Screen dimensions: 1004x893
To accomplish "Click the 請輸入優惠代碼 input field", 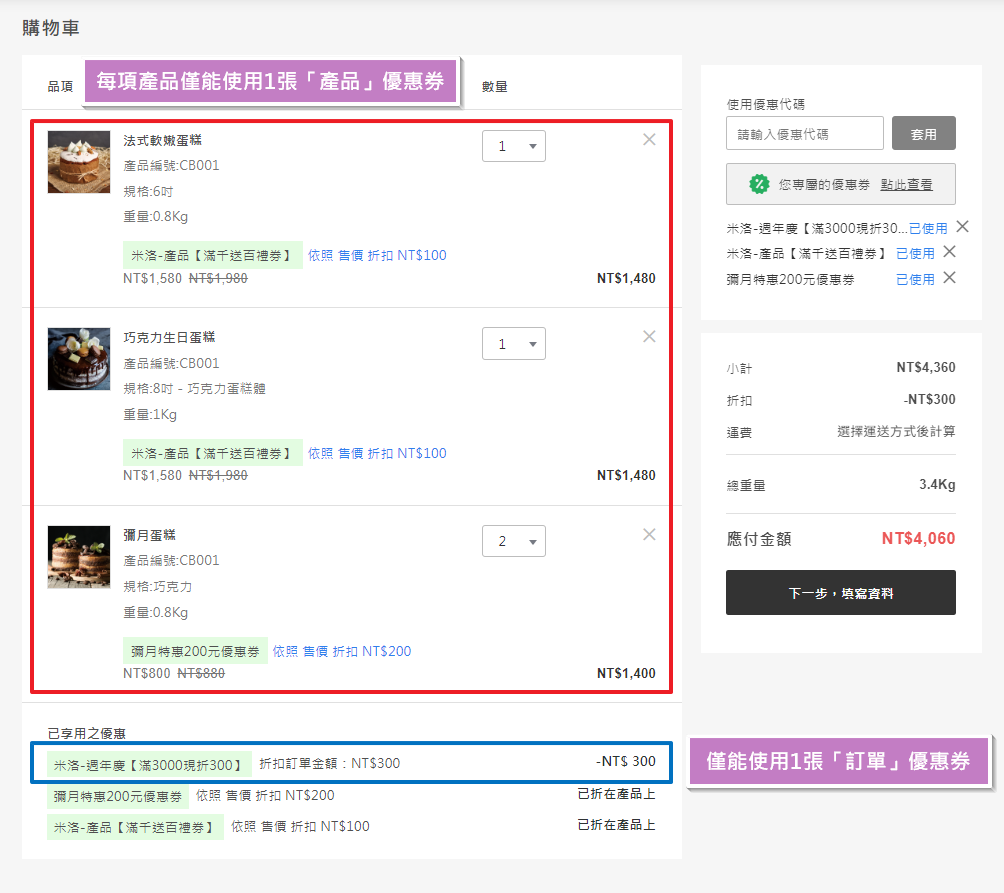I will click(x=804, y=133).
